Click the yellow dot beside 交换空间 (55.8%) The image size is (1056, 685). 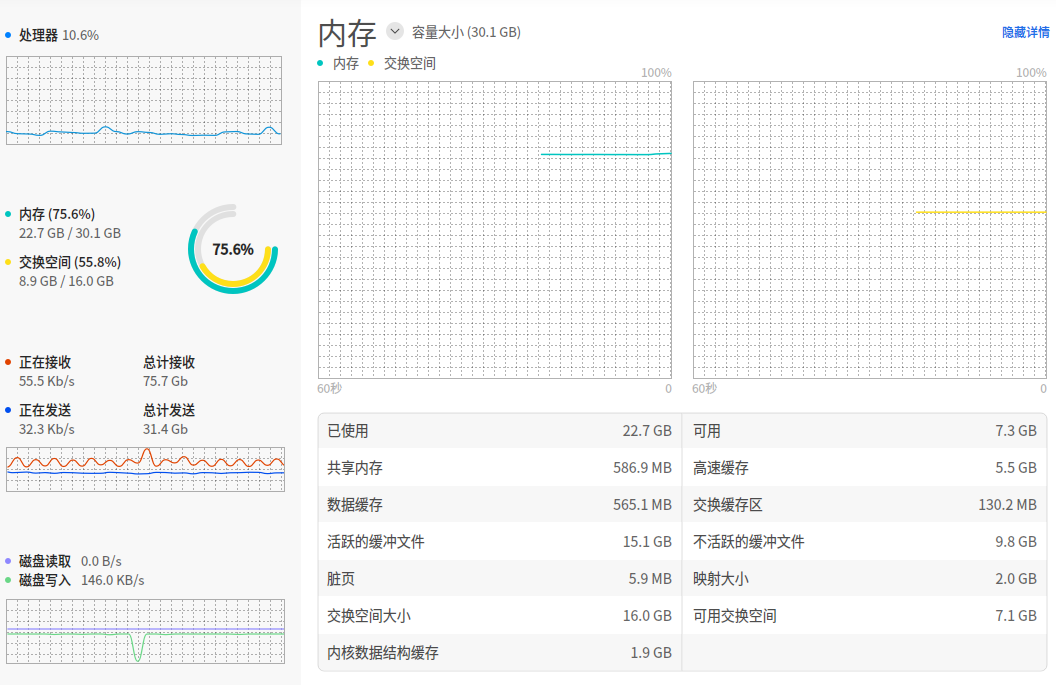click(x=8, y=262)
